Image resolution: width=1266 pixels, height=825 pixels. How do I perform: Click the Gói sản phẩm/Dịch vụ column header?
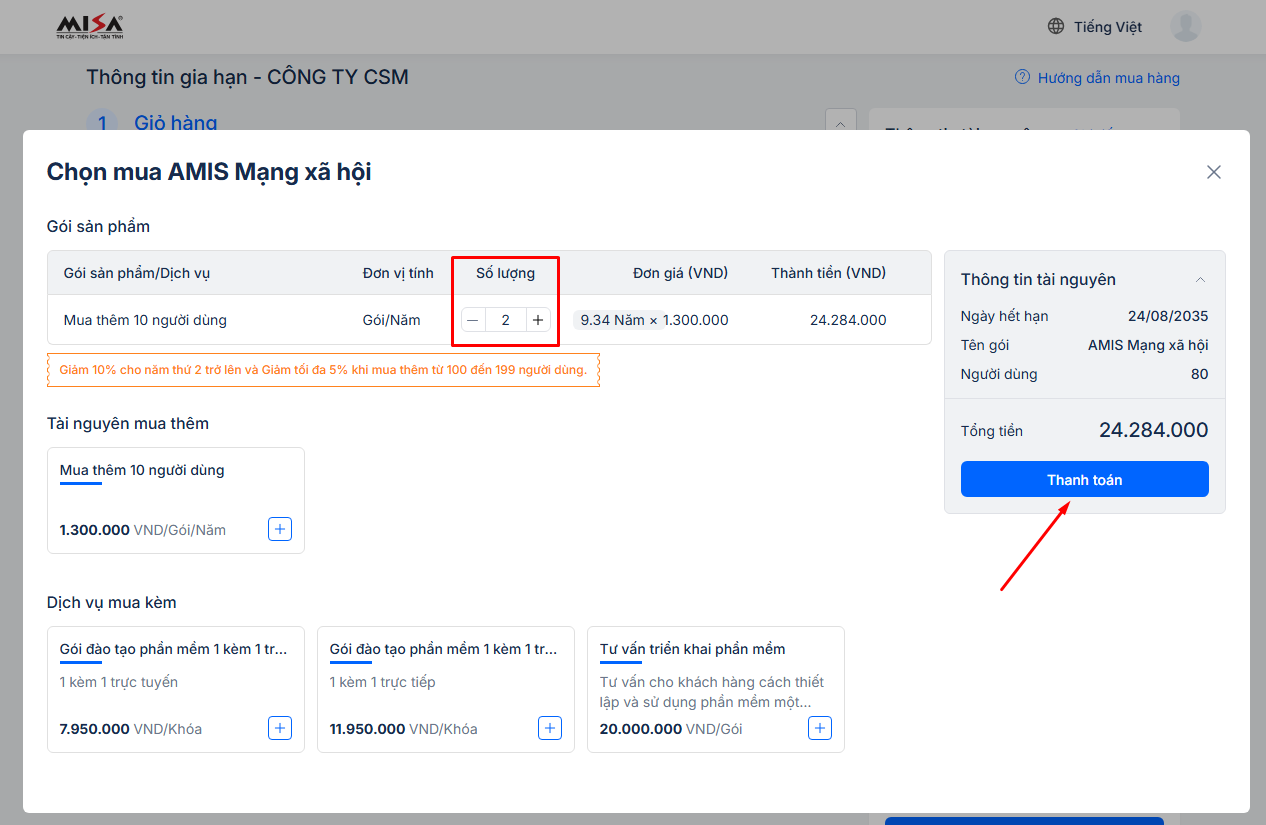pos(137,273)
